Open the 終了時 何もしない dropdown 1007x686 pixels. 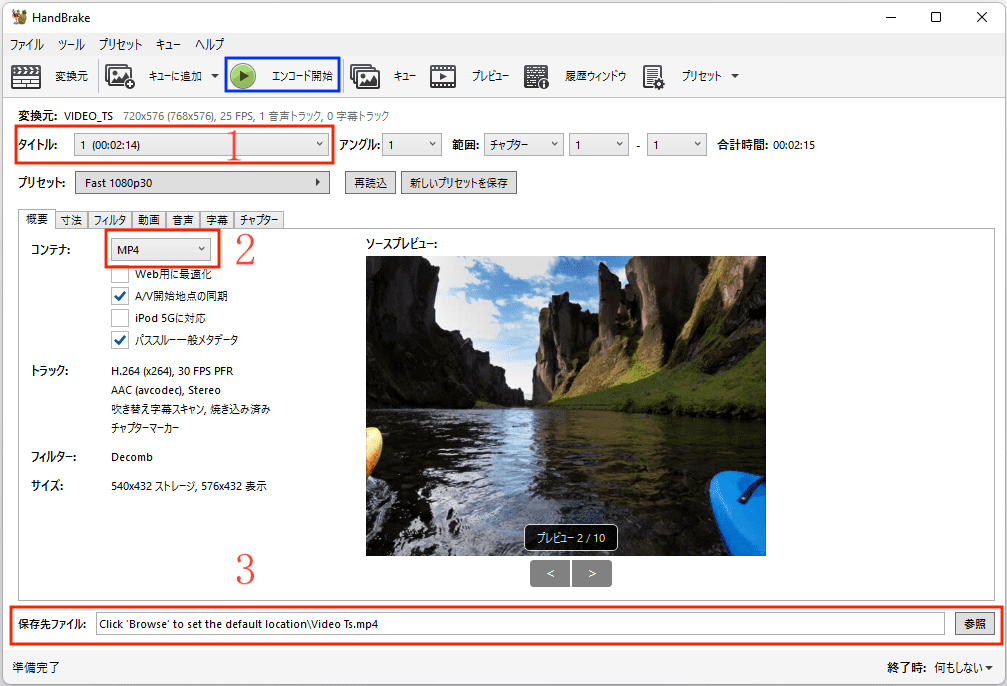tap(963, 667)
